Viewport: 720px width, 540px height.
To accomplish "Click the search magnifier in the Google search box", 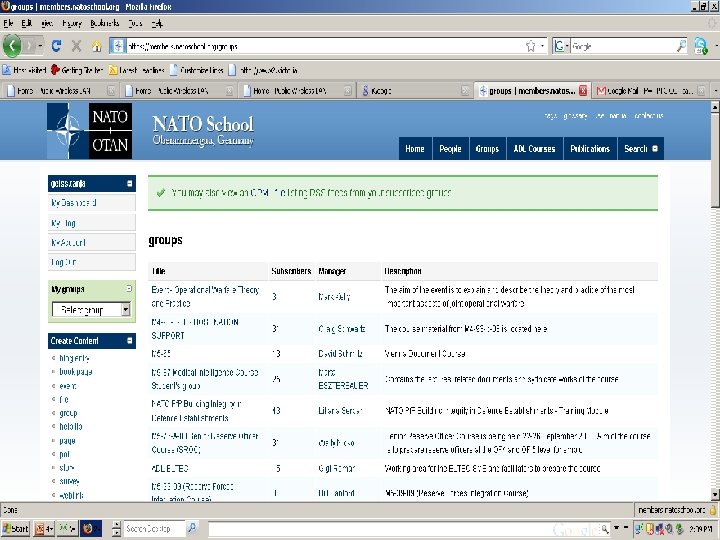I will (x=681, y=45).
